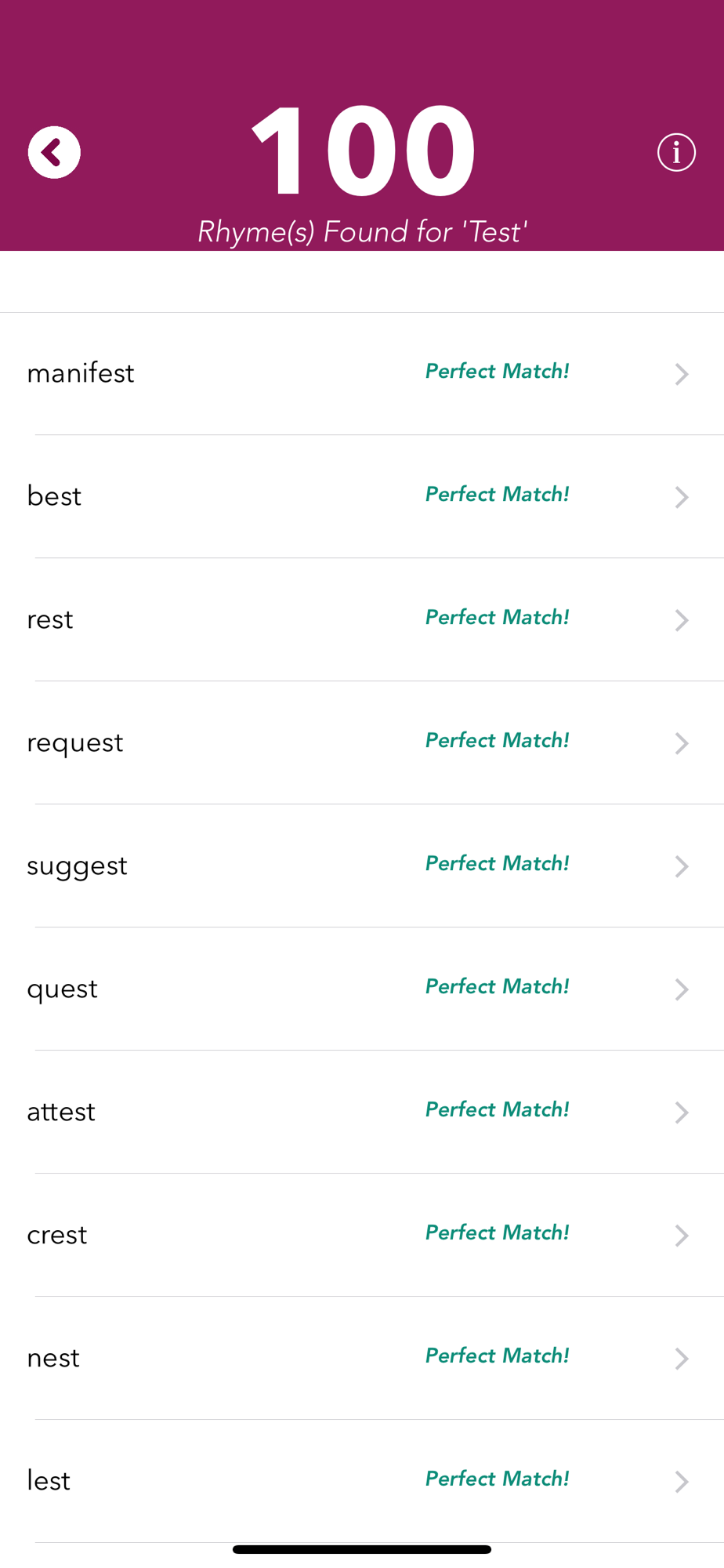This screenshot has width=724, height=1568.
Task: Select the 'nest' list item
Action: (x=53, y=1358)
